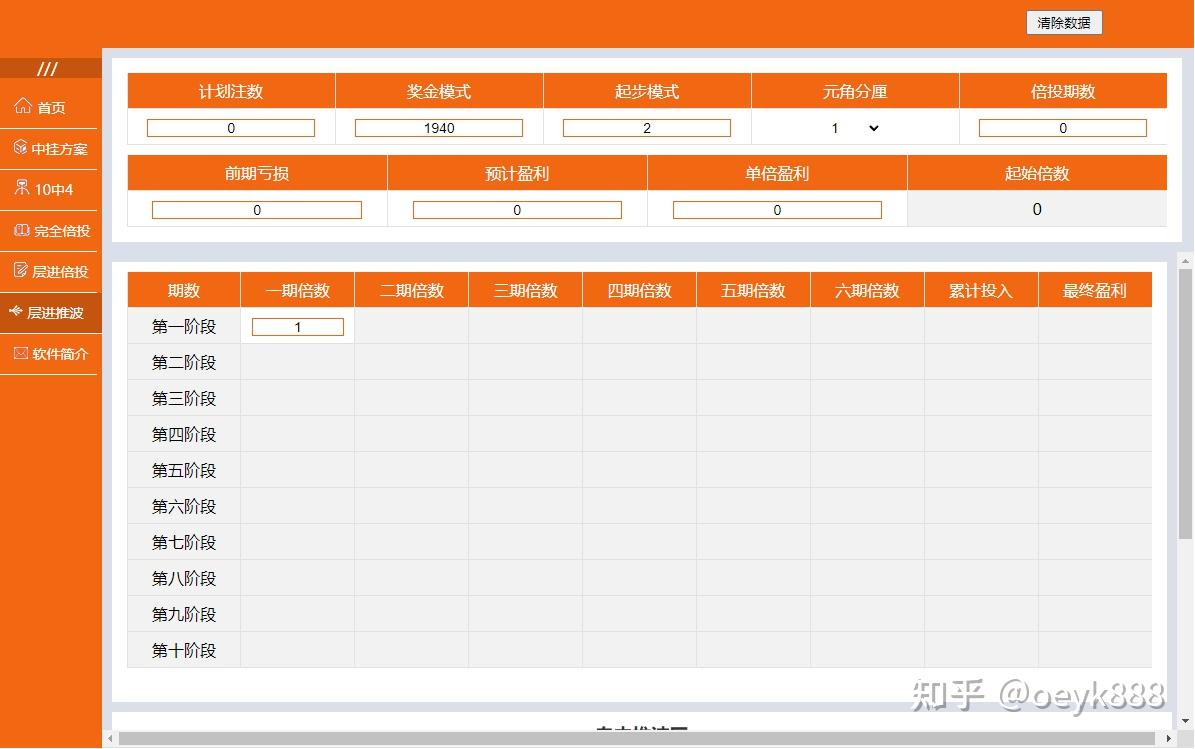The width and height of the screenshot is (1195, 749).
Task: Focus the 奖金模式 input showing 1940
Action: click(x=439, y=128)
